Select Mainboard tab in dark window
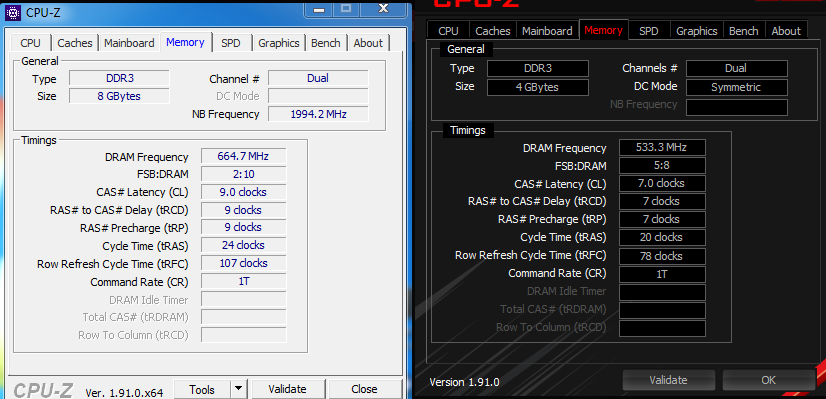The width and height of the screenshot is (826, 399). click(x=547, y=31)
